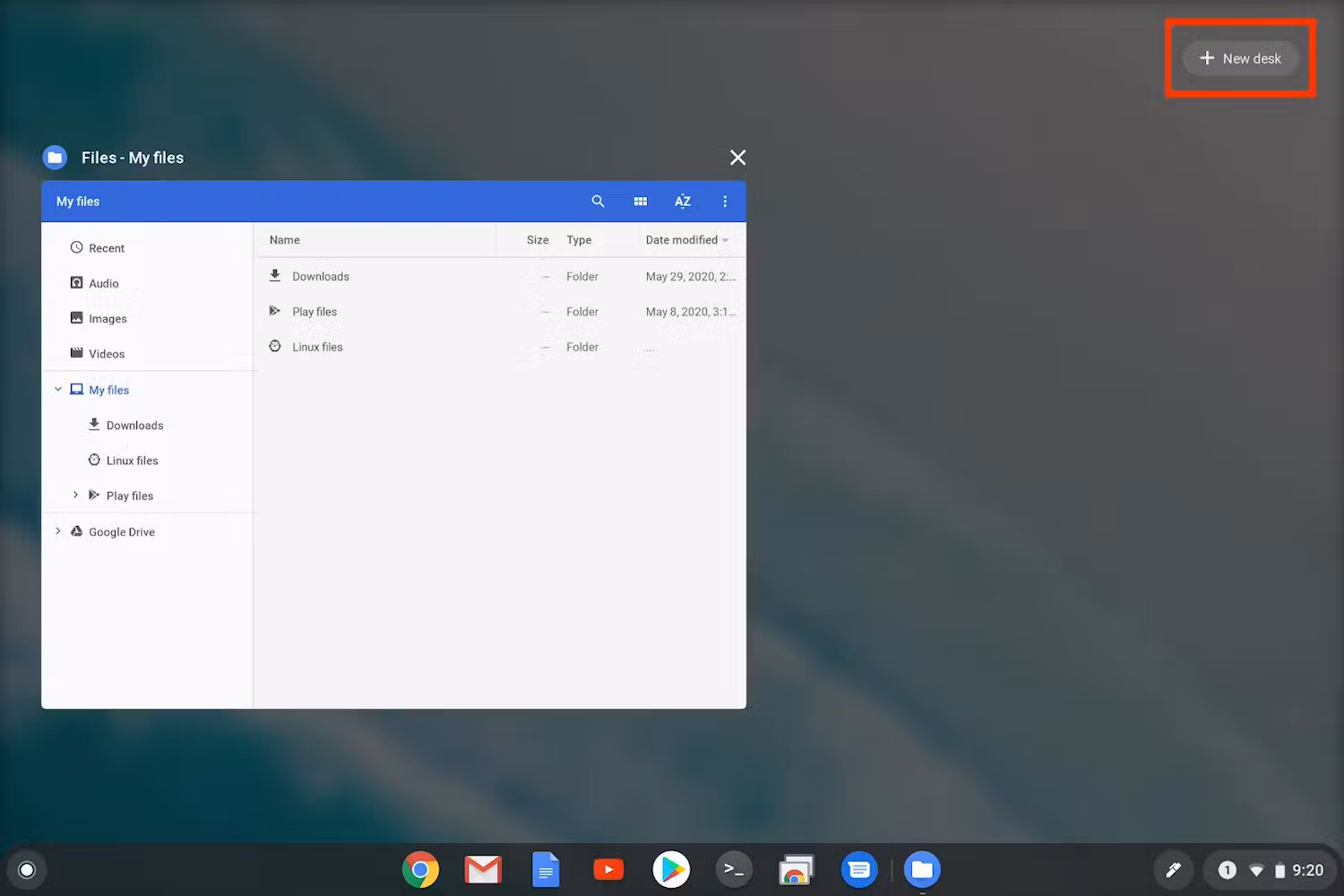Open the Audio section in Files

click(x=105, y=282)
